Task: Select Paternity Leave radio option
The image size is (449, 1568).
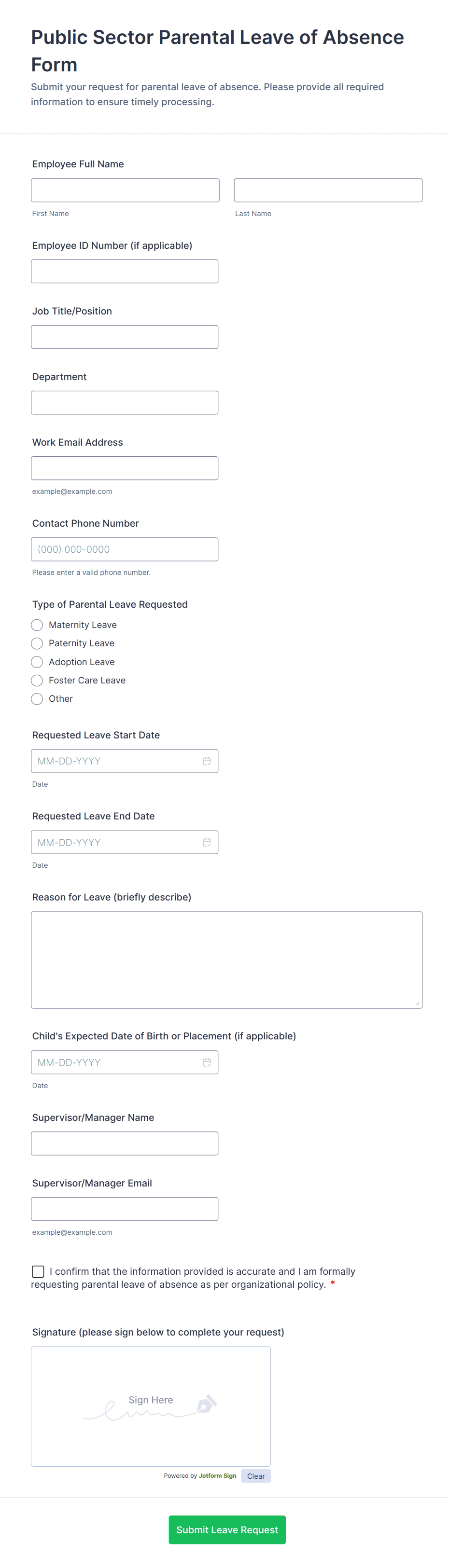Action: 37,643
